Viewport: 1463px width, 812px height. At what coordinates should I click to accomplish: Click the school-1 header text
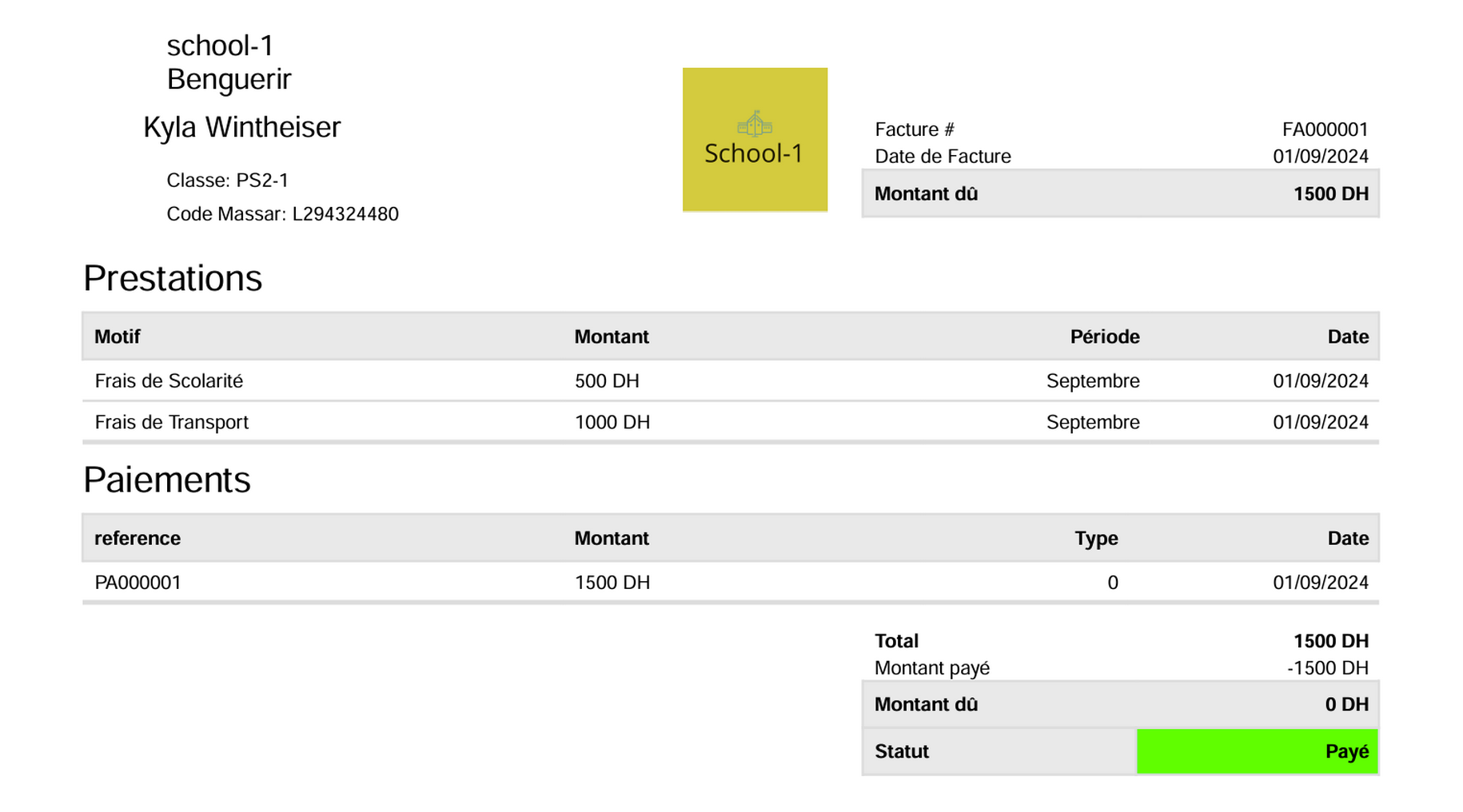point(220,46)
